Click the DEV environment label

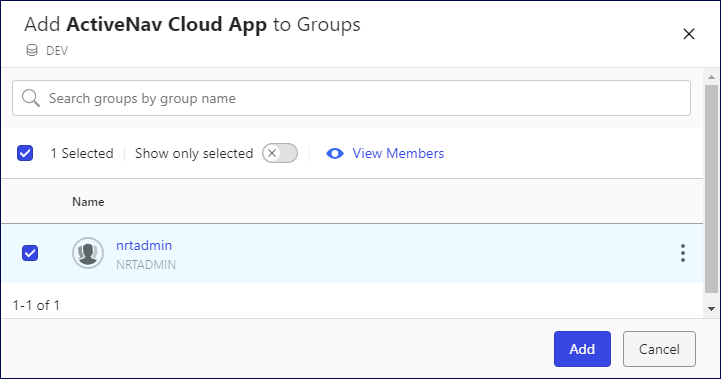click(57, 51)
